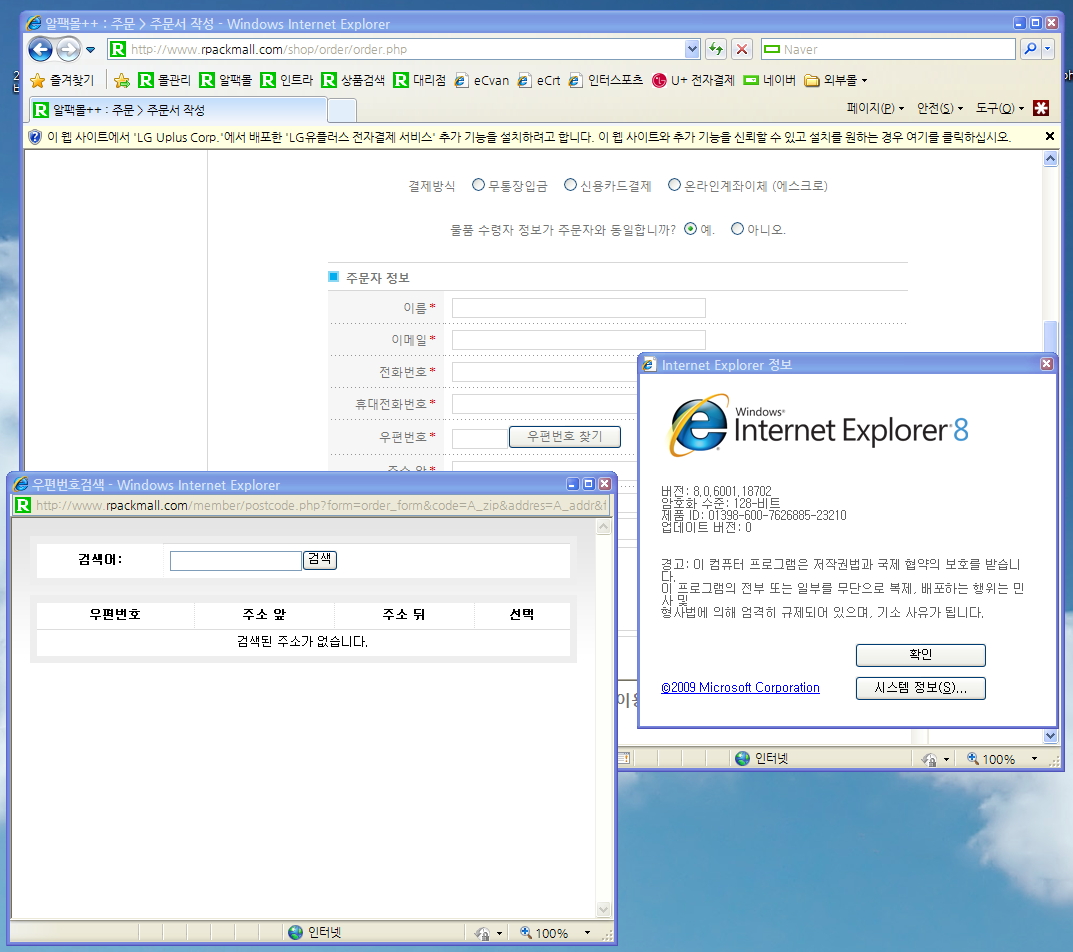
Task: Click the refresh page icon
Action: tap(716, 49)
